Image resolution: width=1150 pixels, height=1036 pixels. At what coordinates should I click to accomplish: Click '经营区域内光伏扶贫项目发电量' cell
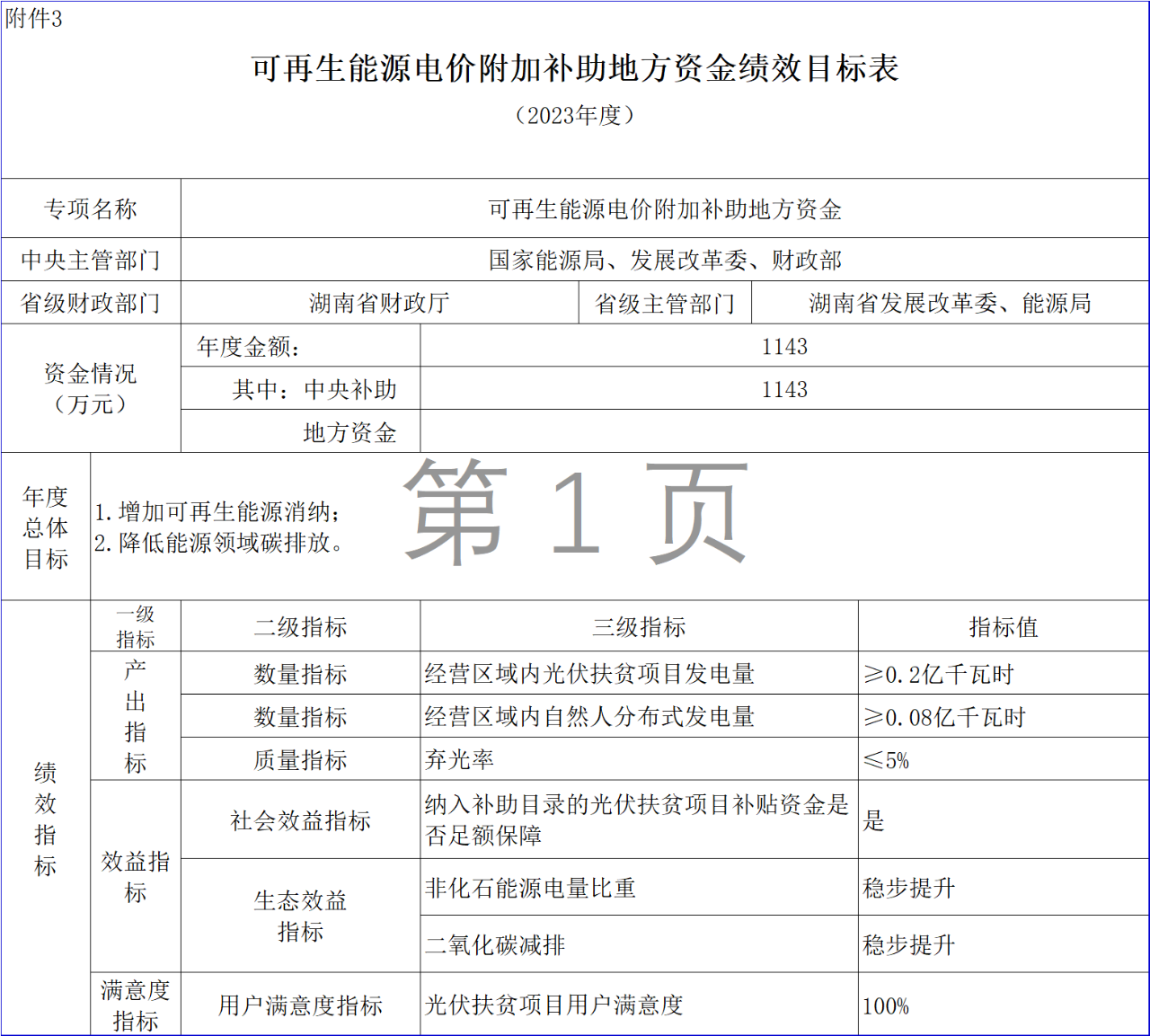(x=639, y=673)
